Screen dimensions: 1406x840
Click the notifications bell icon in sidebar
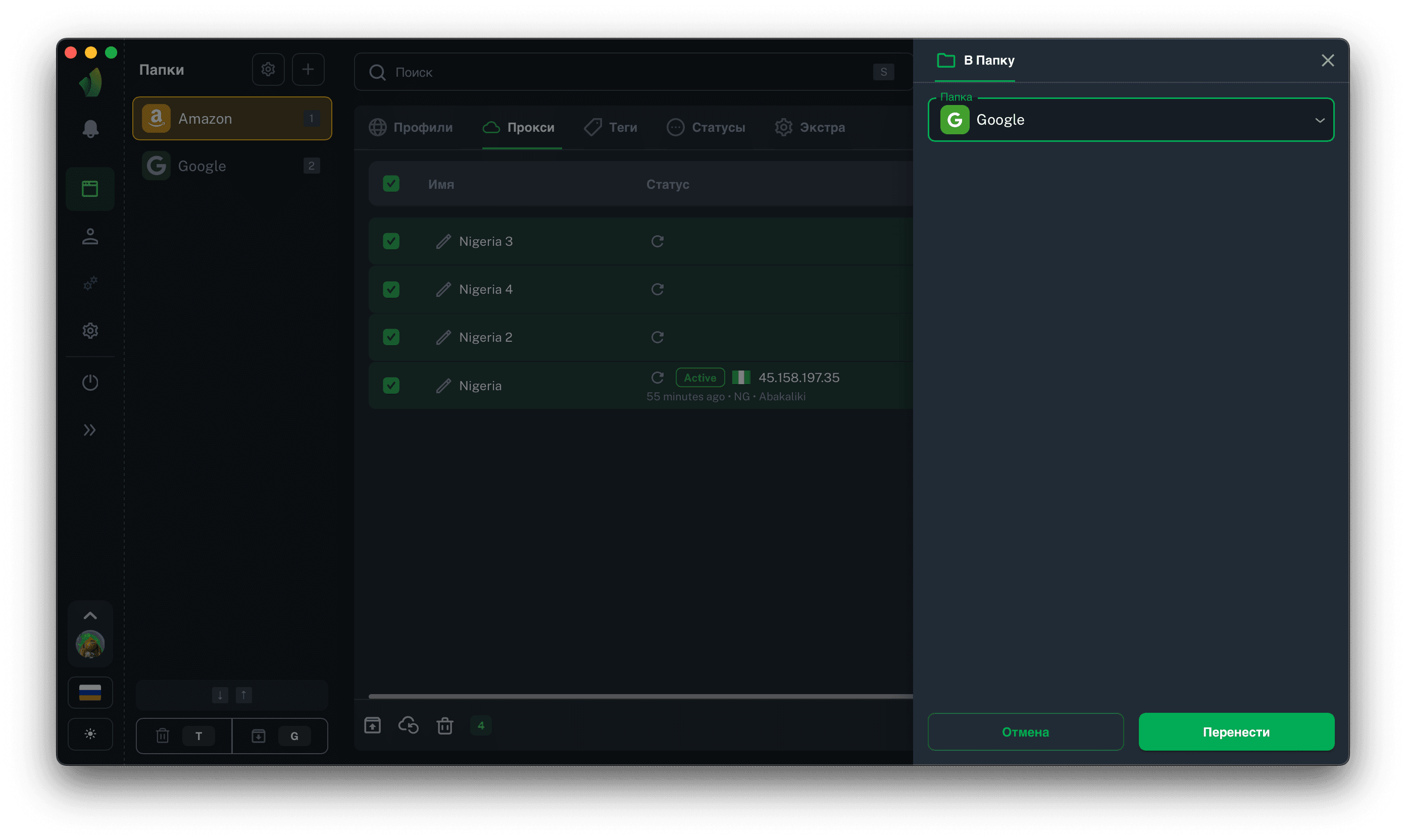pyautogui.click(x=90, y=129)
